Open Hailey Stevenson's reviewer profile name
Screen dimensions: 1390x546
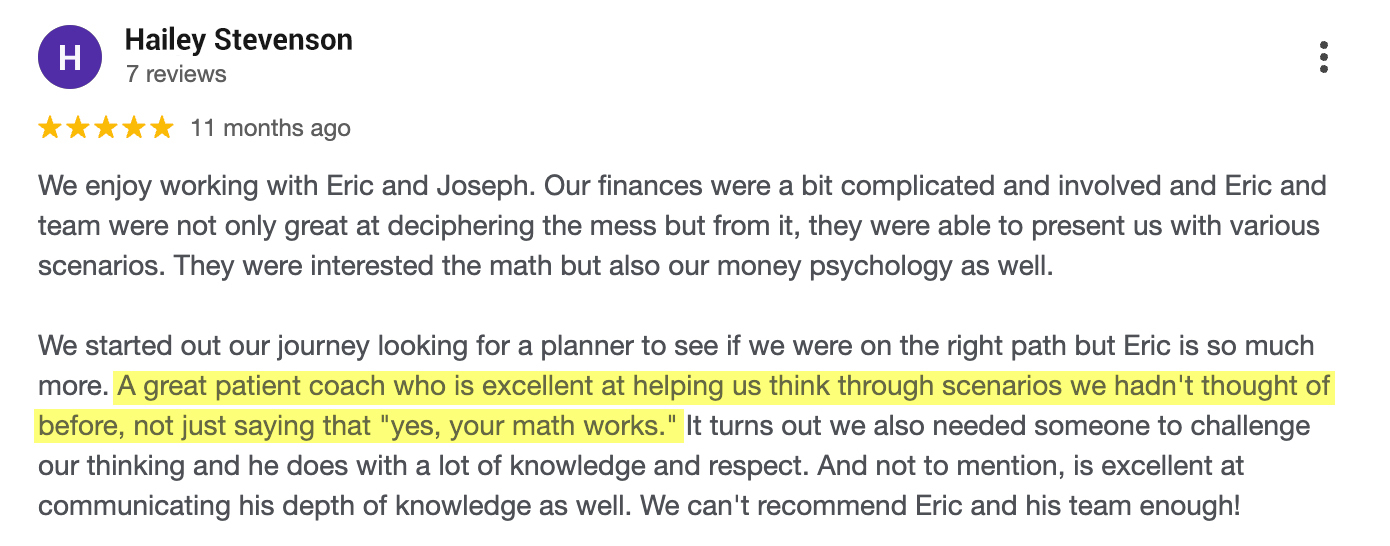238,40
